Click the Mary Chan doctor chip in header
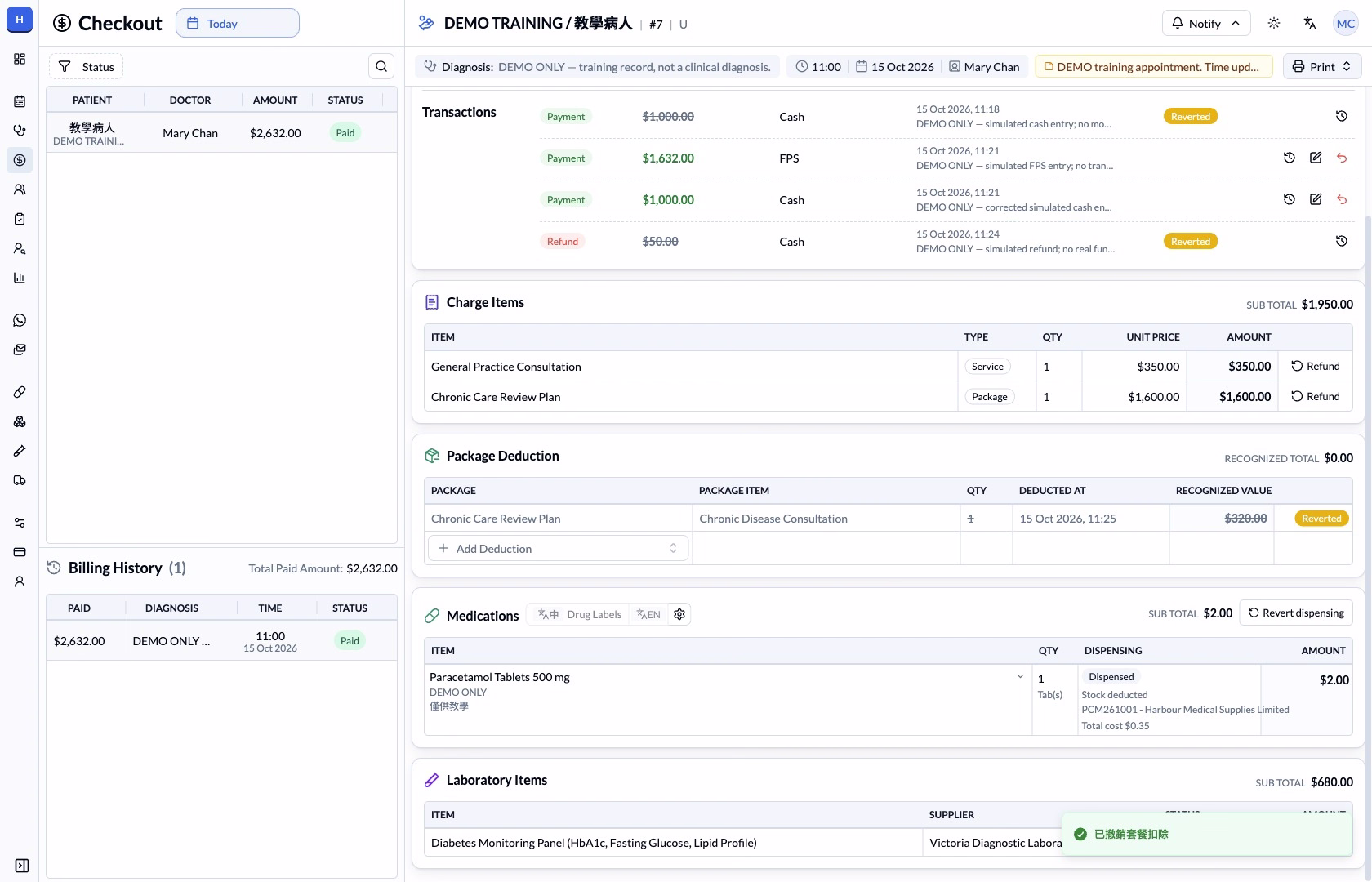The width and height of the screenshot is (1372, 882). 984,67
